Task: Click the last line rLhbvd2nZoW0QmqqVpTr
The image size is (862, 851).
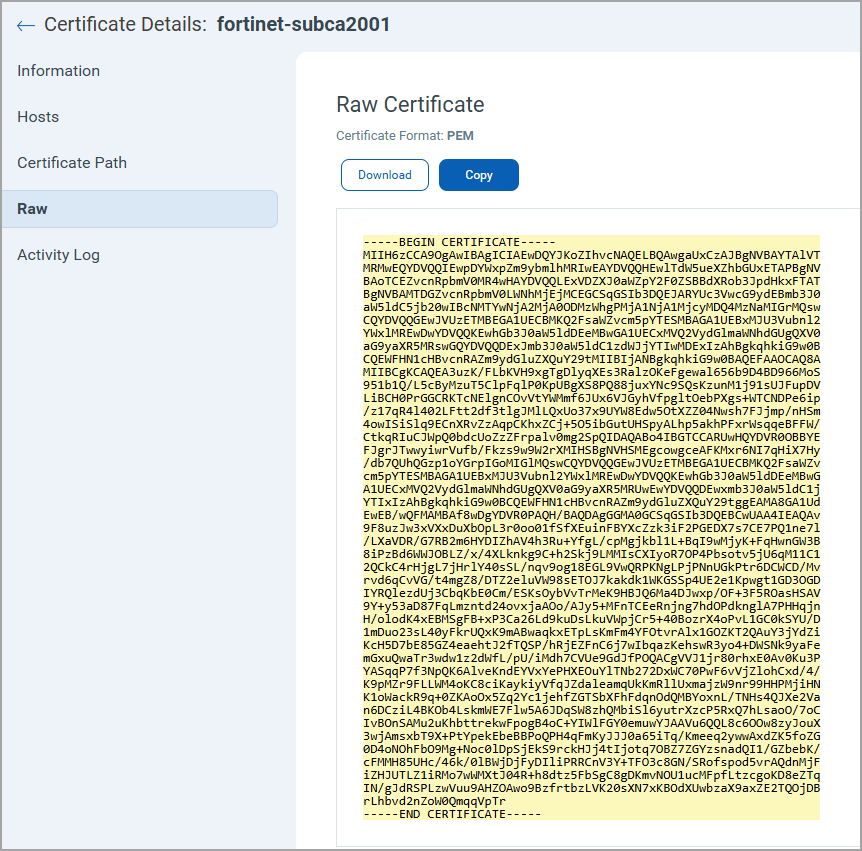Action: tap(434, 801)
